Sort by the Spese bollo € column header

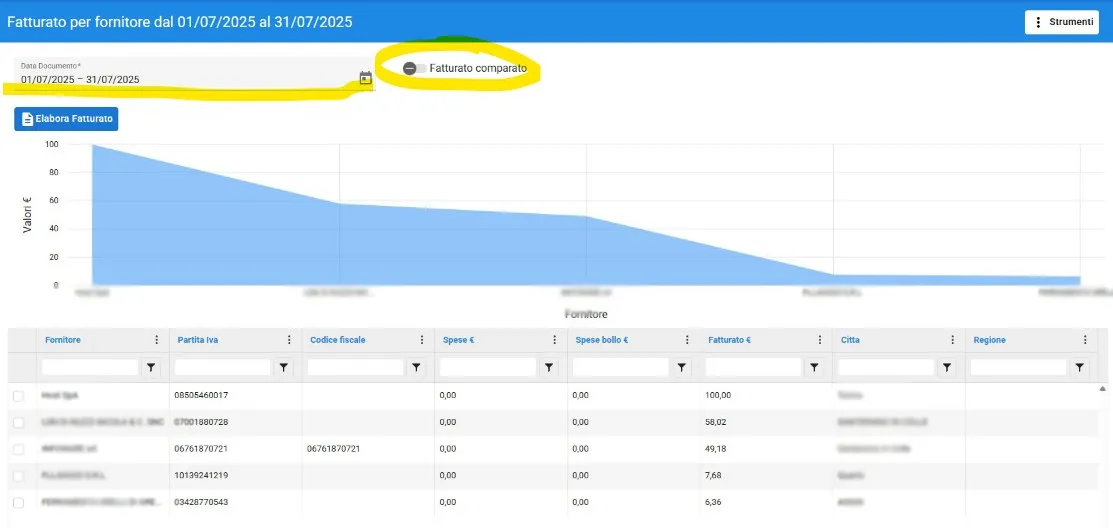601,340
